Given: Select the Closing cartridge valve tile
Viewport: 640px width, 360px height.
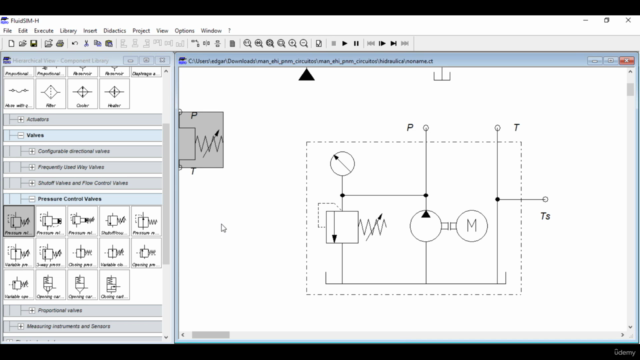Looking at the screenshot, I should (114, 284).
